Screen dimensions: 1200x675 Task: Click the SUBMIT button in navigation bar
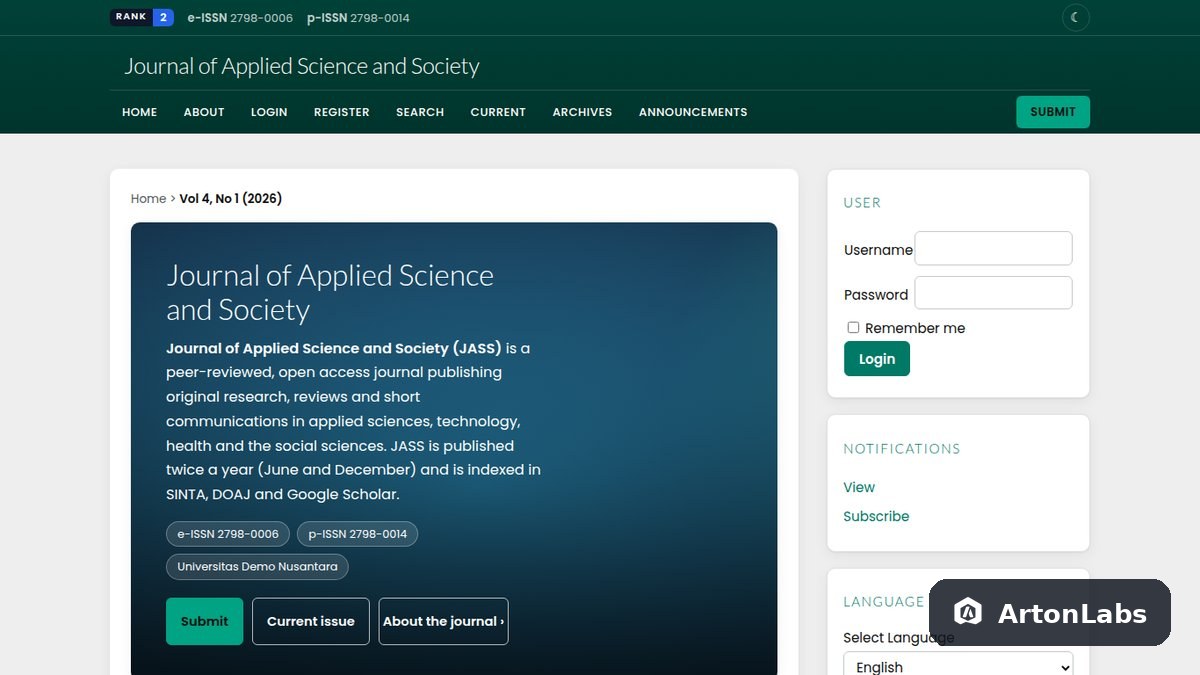coord(1053,112)
